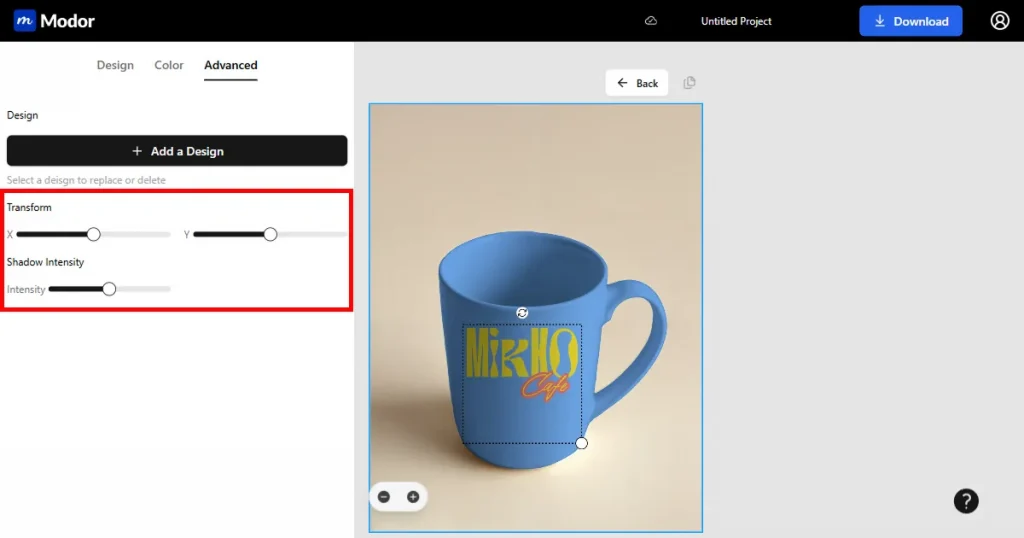Click the 'Transform' section label
Image resolution: width=1024 pixels, height=538 pixels.
tap(29, 207)
